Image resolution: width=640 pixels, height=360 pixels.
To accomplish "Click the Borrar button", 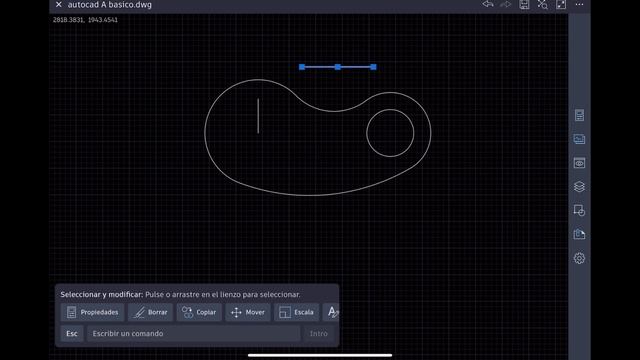I will 150,312.
